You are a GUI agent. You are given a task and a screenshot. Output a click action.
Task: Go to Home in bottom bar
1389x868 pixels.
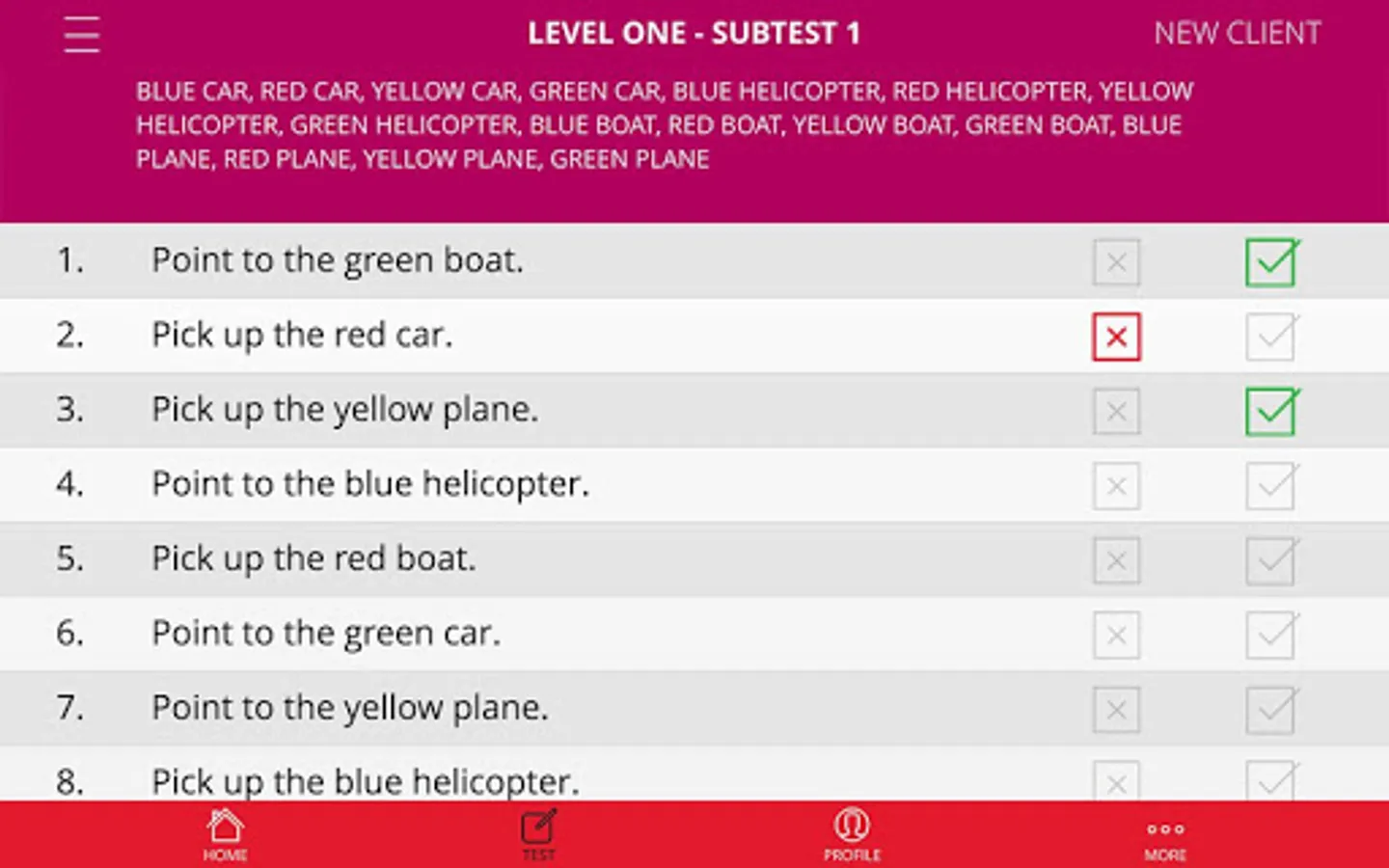[x=225, y=834]
